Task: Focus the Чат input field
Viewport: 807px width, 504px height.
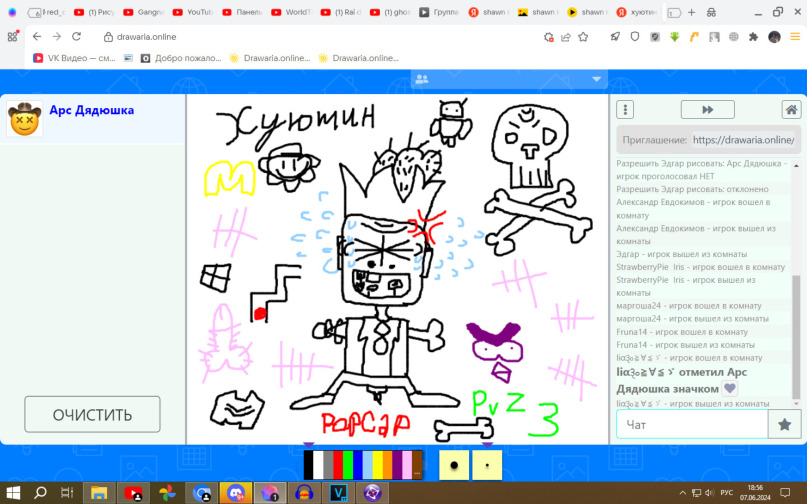Action: point(692,425)
